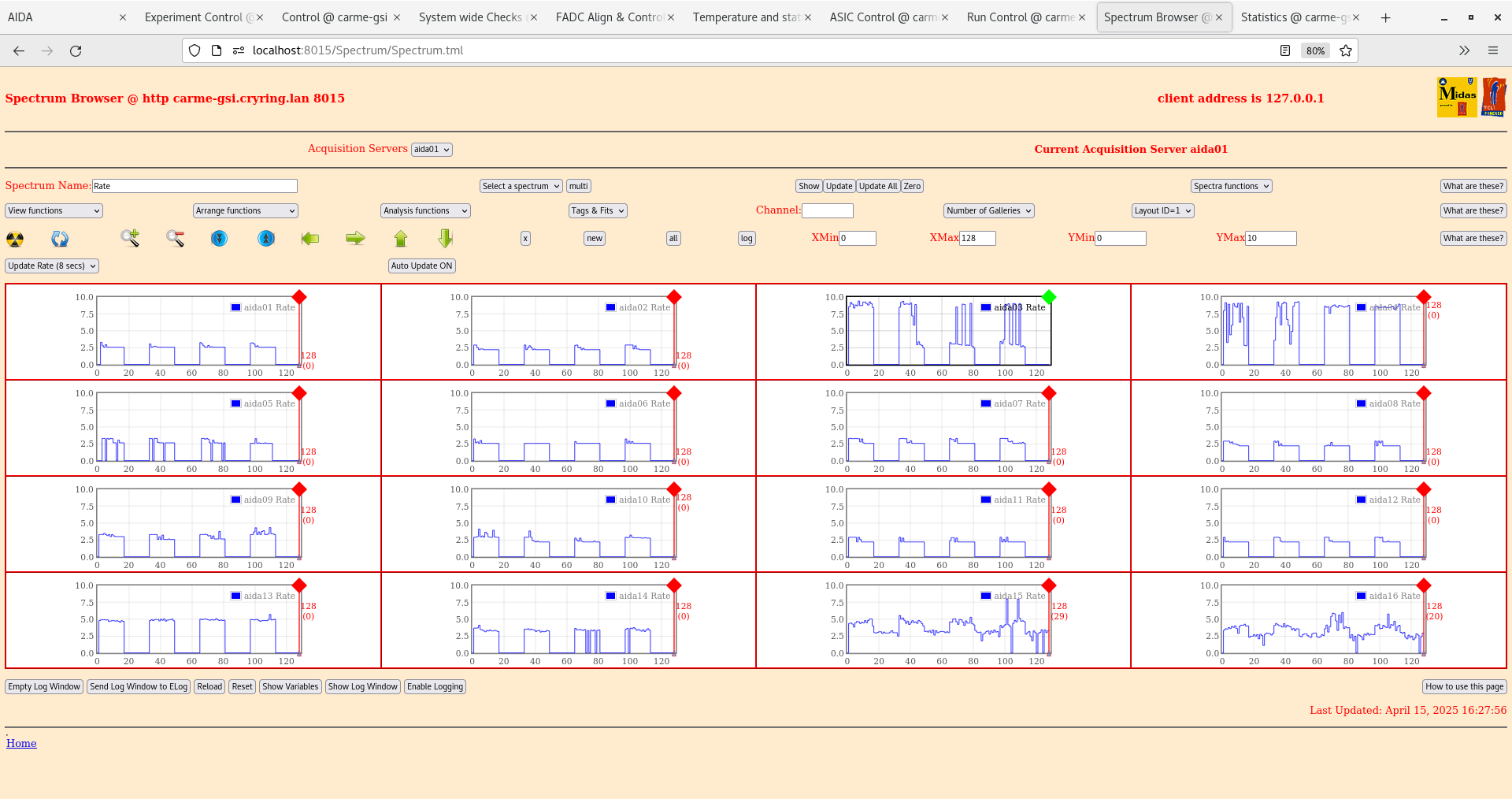1512x799 pixels.
Task: Toggle reader view icon
Action: [1285, 50]
